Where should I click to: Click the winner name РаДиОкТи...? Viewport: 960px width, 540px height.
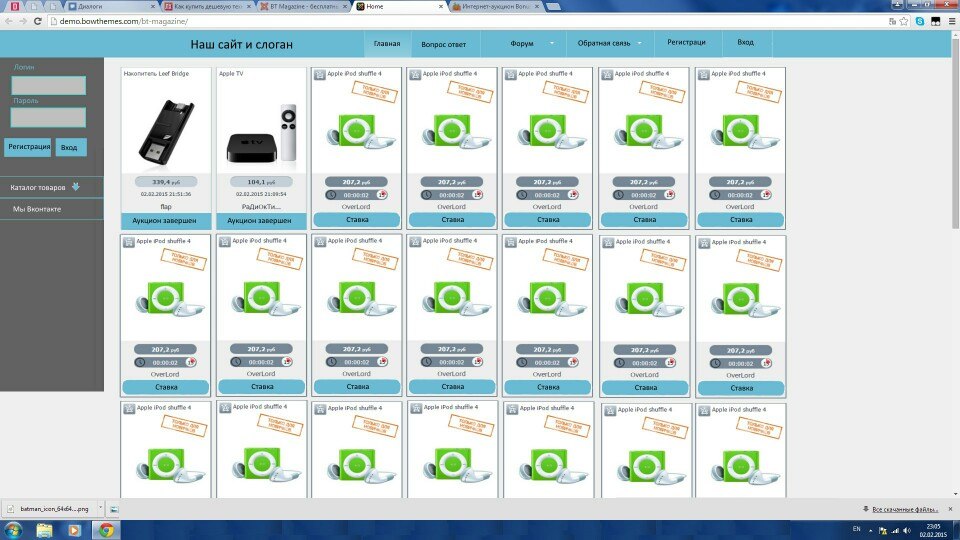click(261, 207)
